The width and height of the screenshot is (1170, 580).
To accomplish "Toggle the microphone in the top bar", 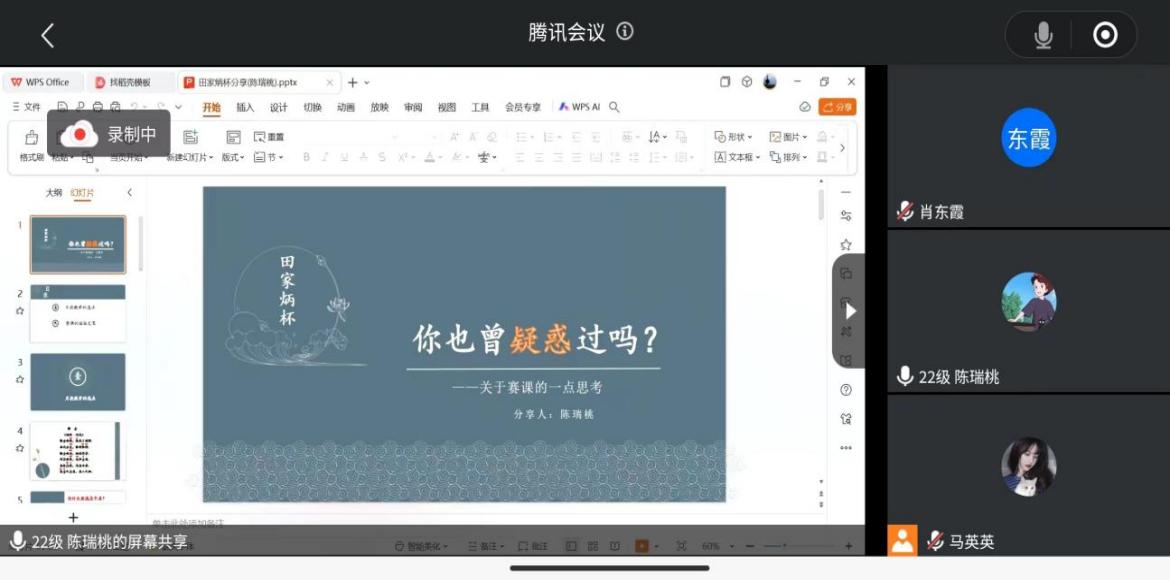I will pyautogui.click(x=1043, y=36).
